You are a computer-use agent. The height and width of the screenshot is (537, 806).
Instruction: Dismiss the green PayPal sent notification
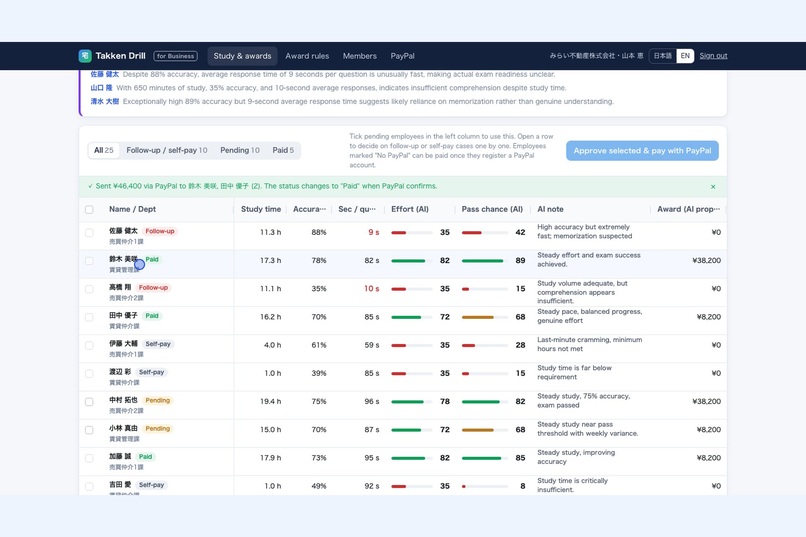(x=713, y=187)
